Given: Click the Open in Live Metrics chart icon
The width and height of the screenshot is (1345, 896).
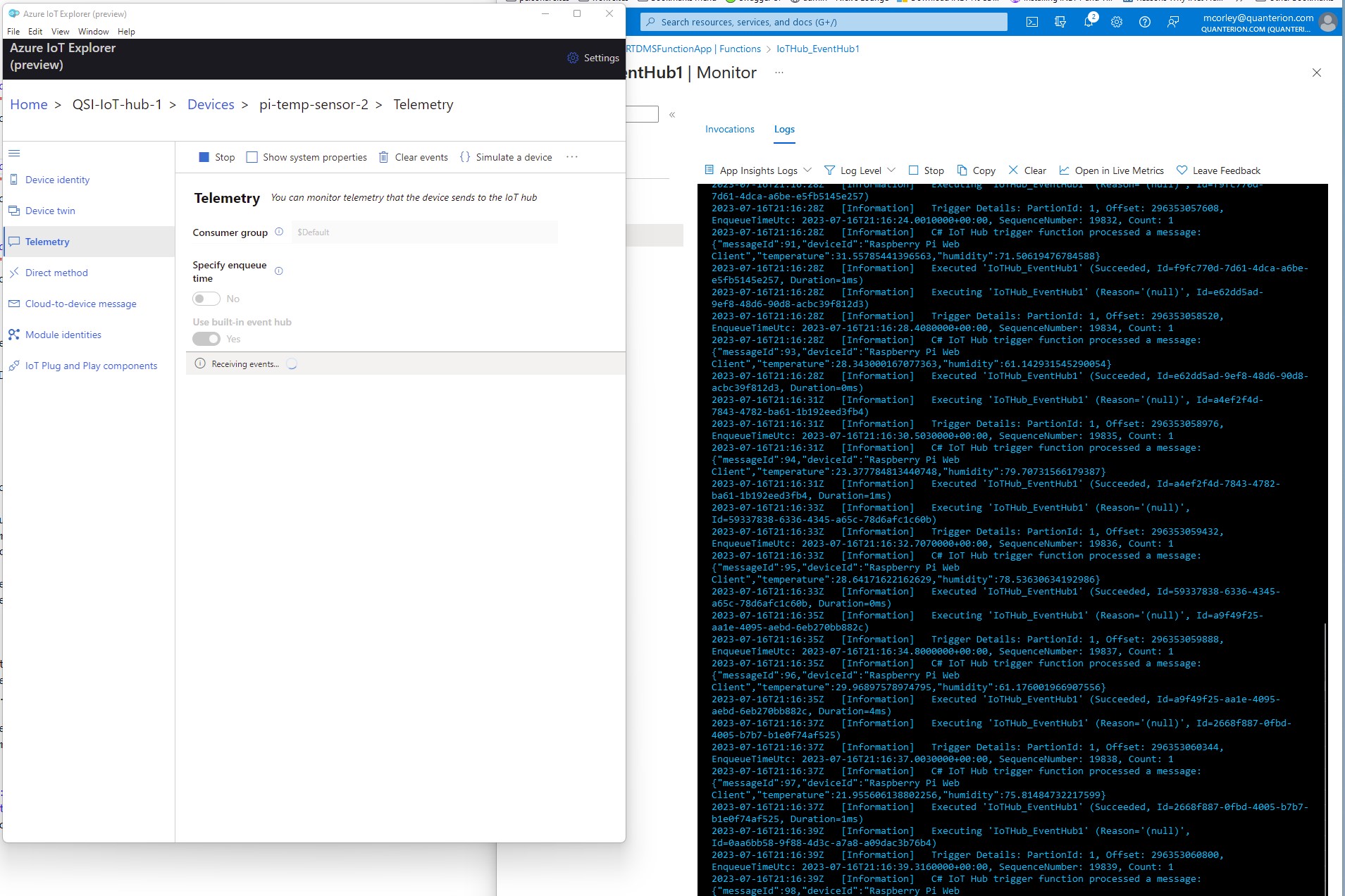Looking at the screenshot, I should [x=1064, y=170].
